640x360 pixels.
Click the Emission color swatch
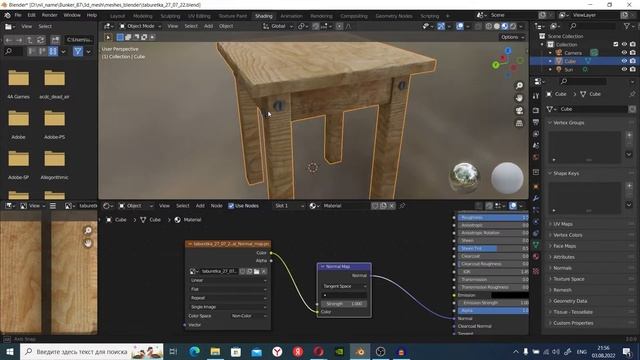pos(509,295)
